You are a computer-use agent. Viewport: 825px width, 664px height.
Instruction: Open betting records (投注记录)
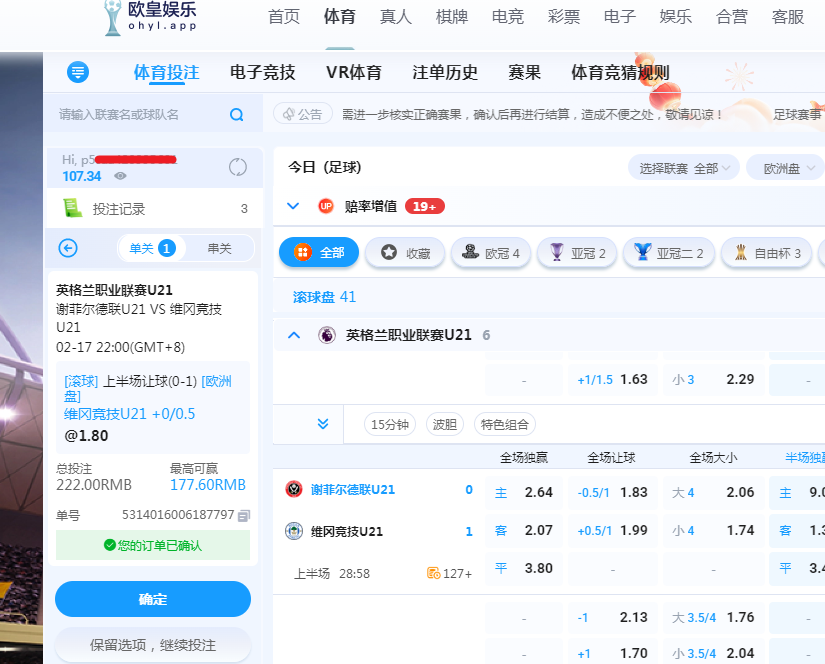[x=118, y=209]
